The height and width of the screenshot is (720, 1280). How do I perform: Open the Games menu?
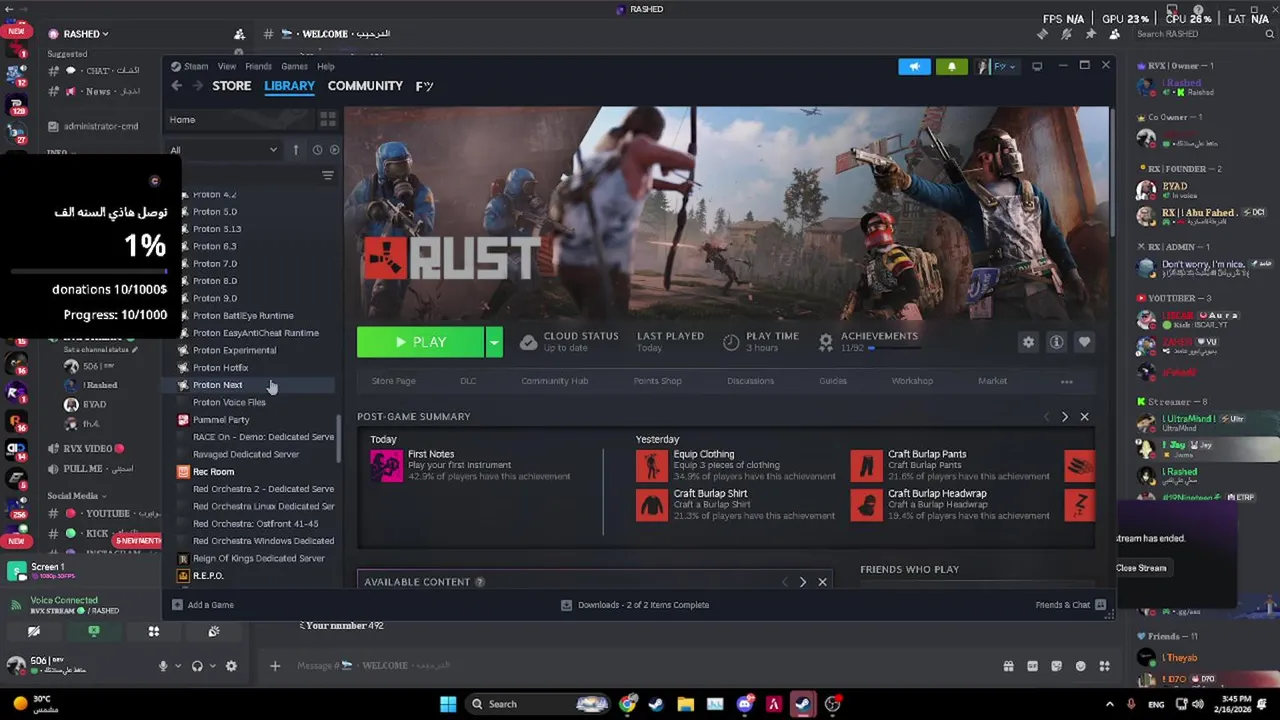[294, 67]
